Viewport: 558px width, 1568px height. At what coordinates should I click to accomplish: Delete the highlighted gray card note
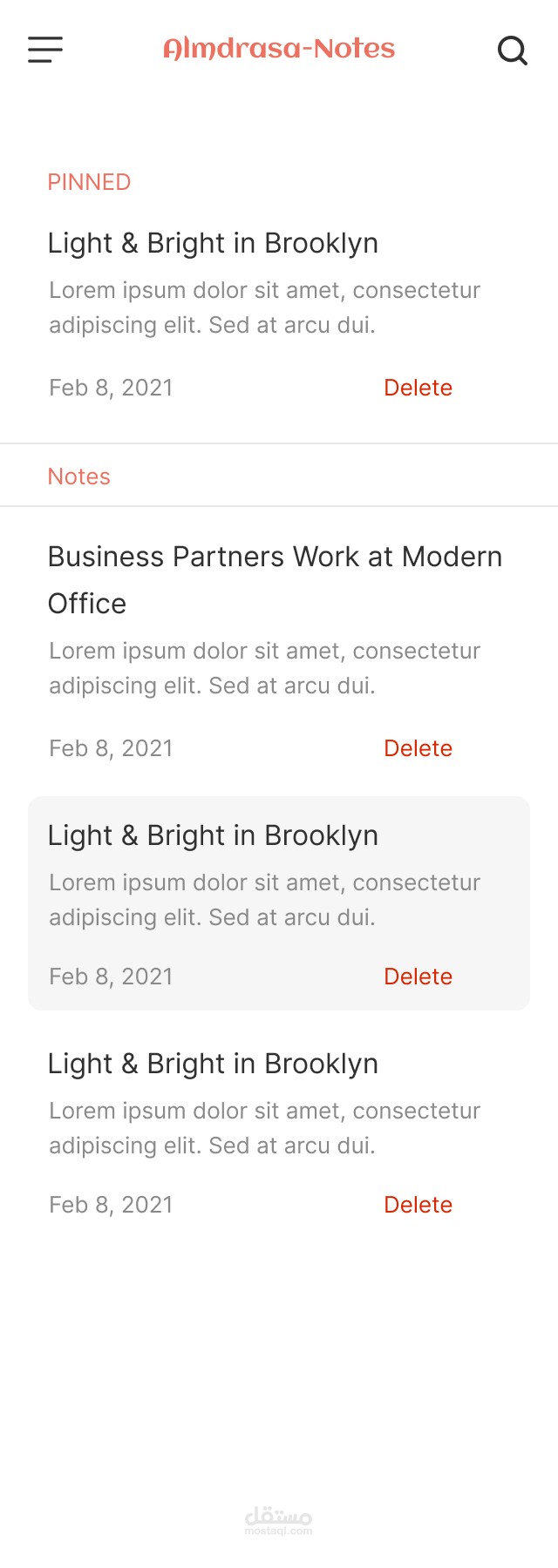pyautogui.click(x=418, y=977)
